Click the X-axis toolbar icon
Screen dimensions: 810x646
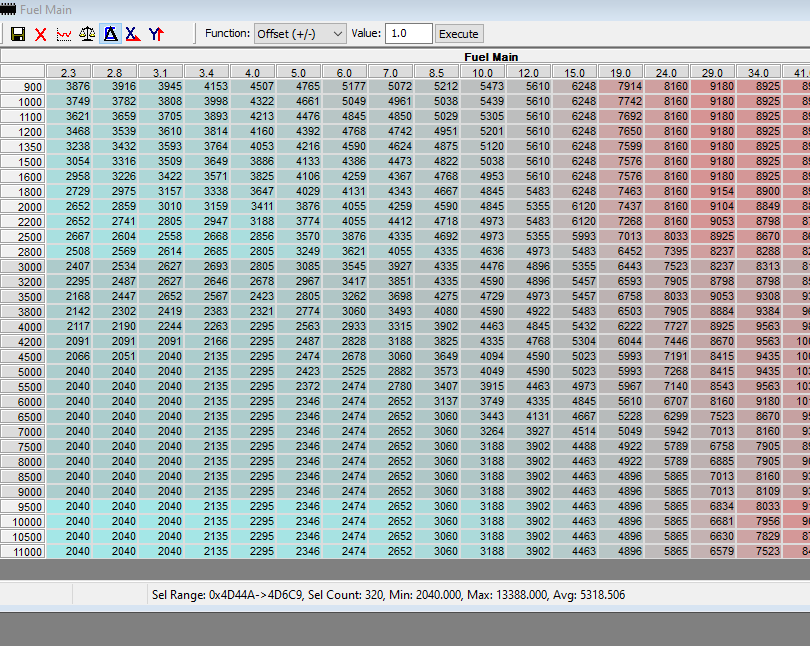pos(133,34)
